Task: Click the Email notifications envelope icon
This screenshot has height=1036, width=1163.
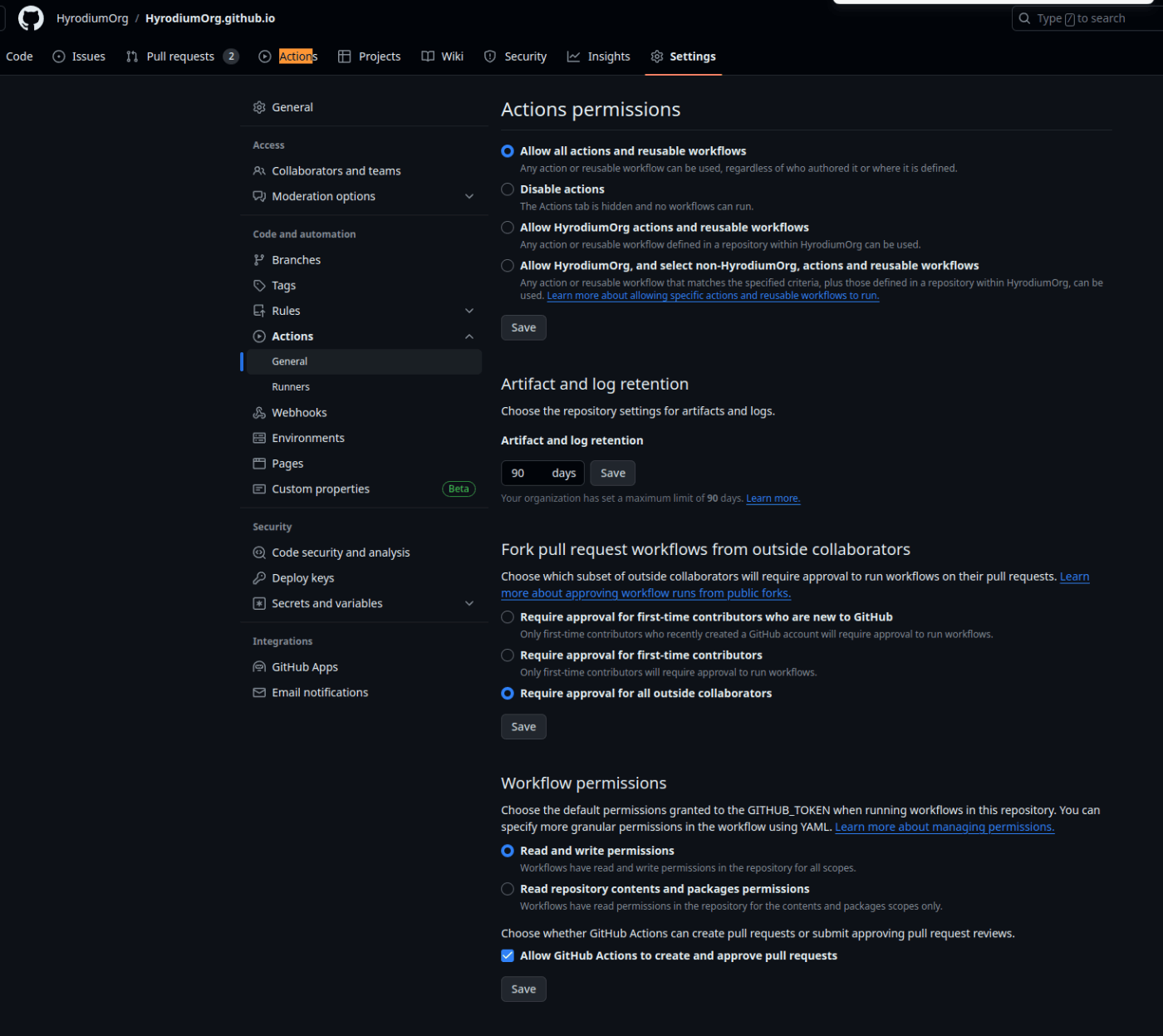Action: [259, 693]
